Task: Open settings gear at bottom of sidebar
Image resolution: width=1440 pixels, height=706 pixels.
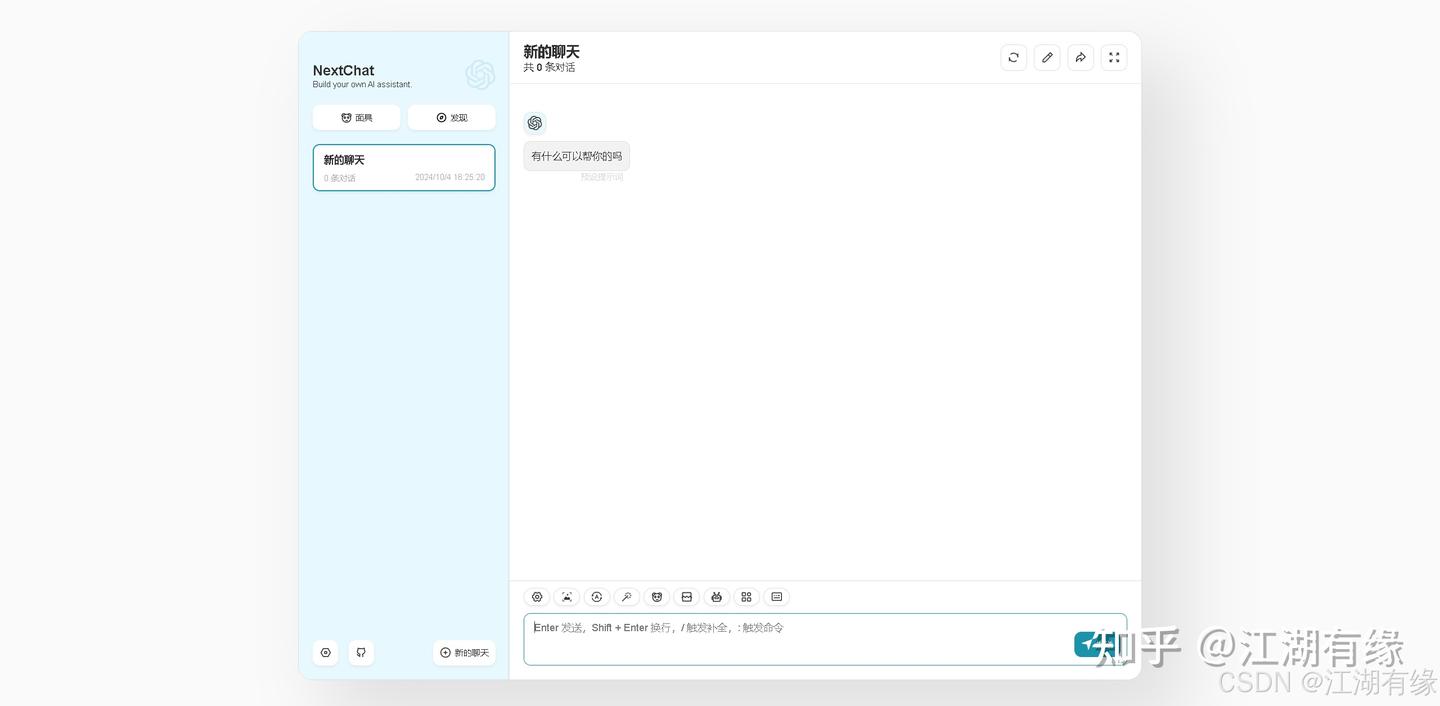Action: pos(325,652)
